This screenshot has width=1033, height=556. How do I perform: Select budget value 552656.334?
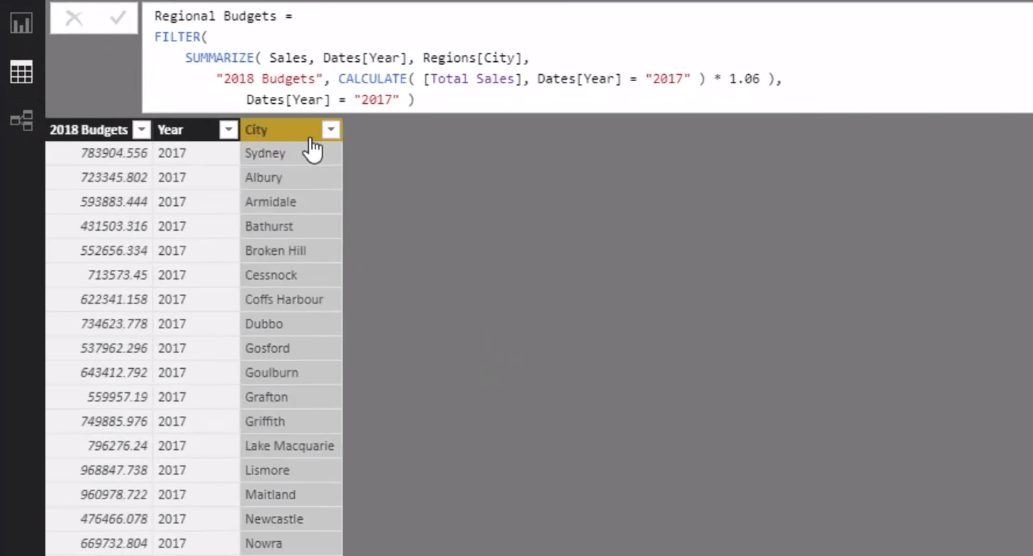click(99, 250)
